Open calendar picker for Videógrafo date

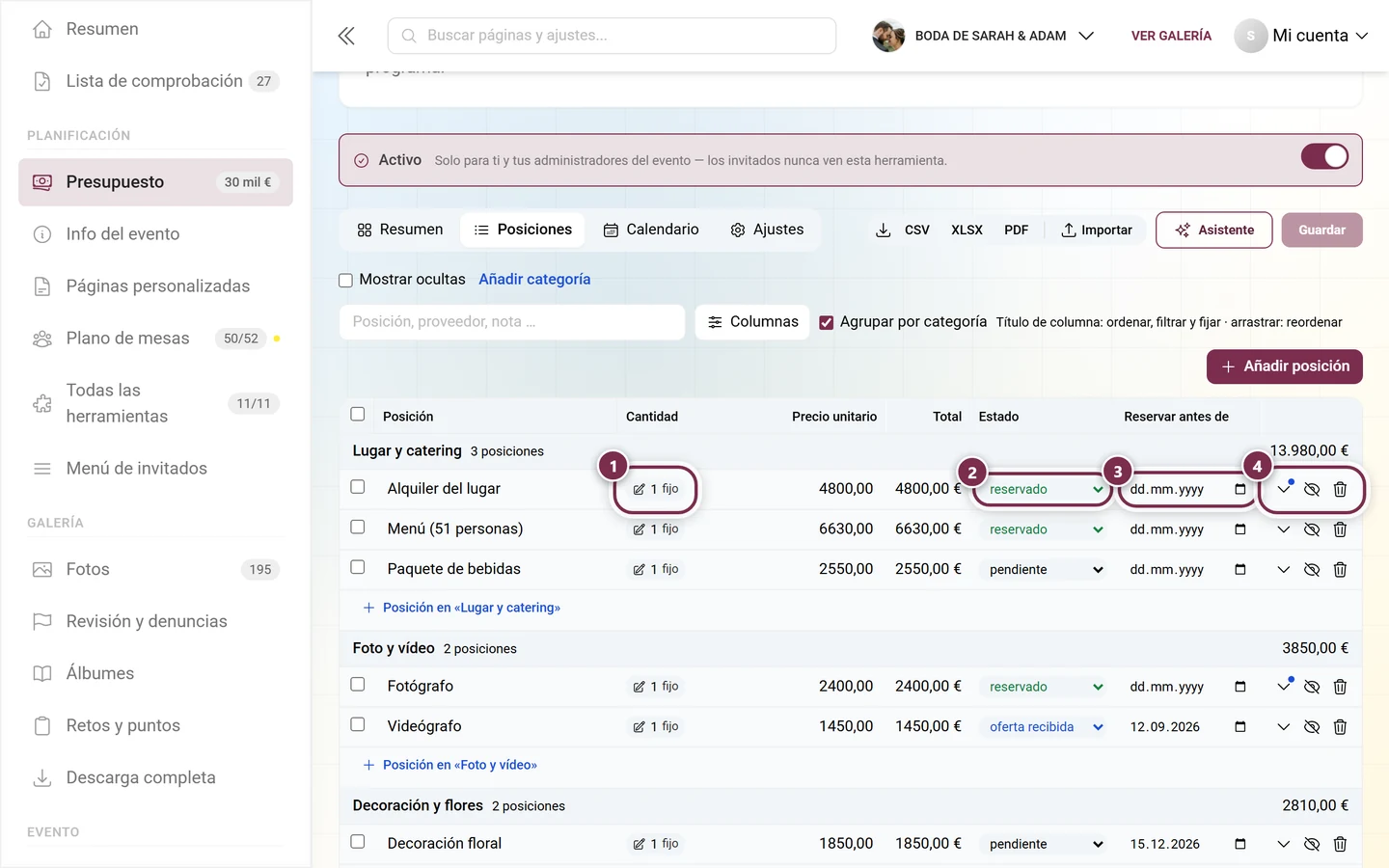[1240, 727]
